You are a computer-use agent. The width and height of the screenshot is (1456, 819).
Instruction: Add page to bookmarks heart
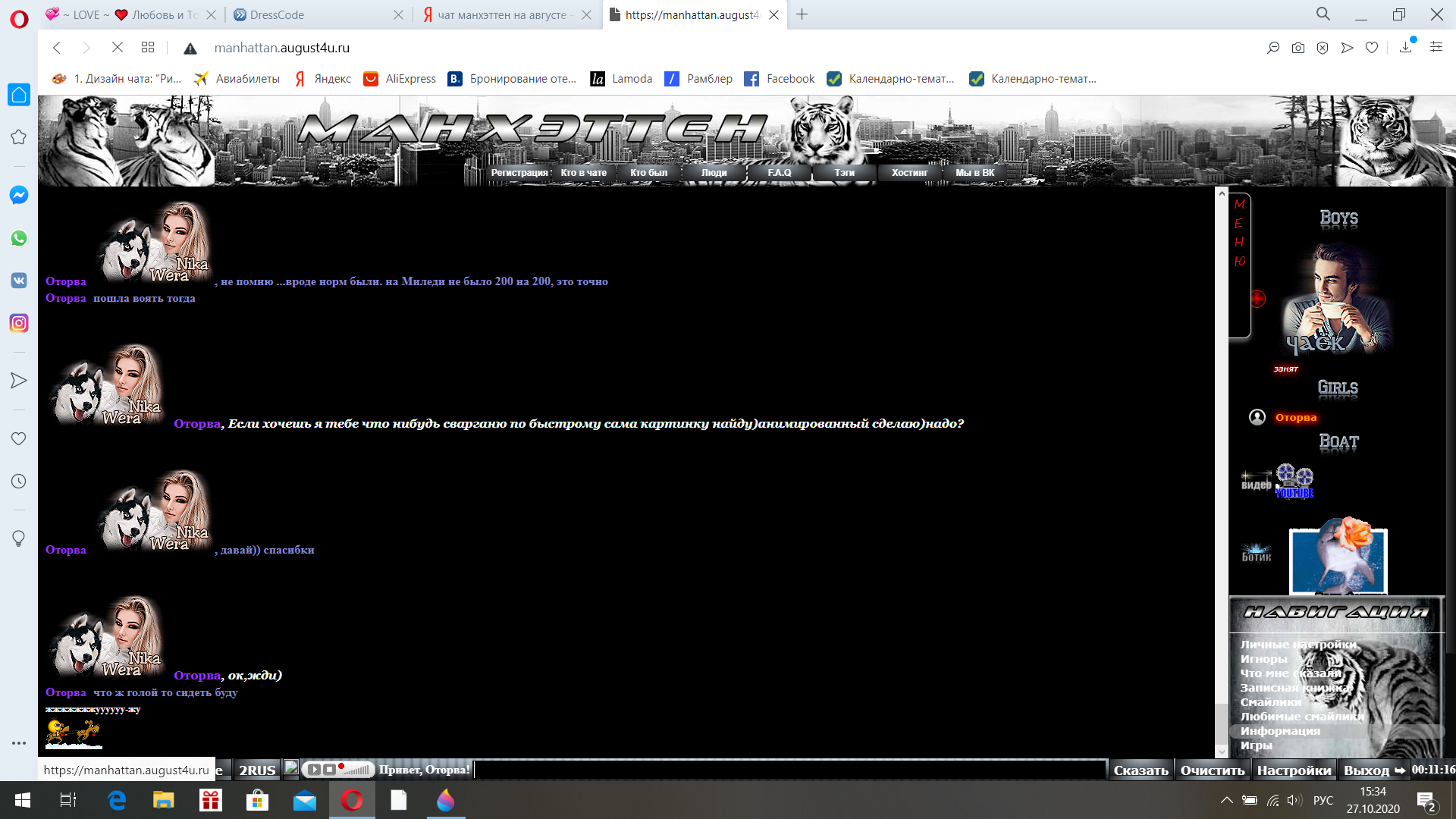(x=1372, y=48)
